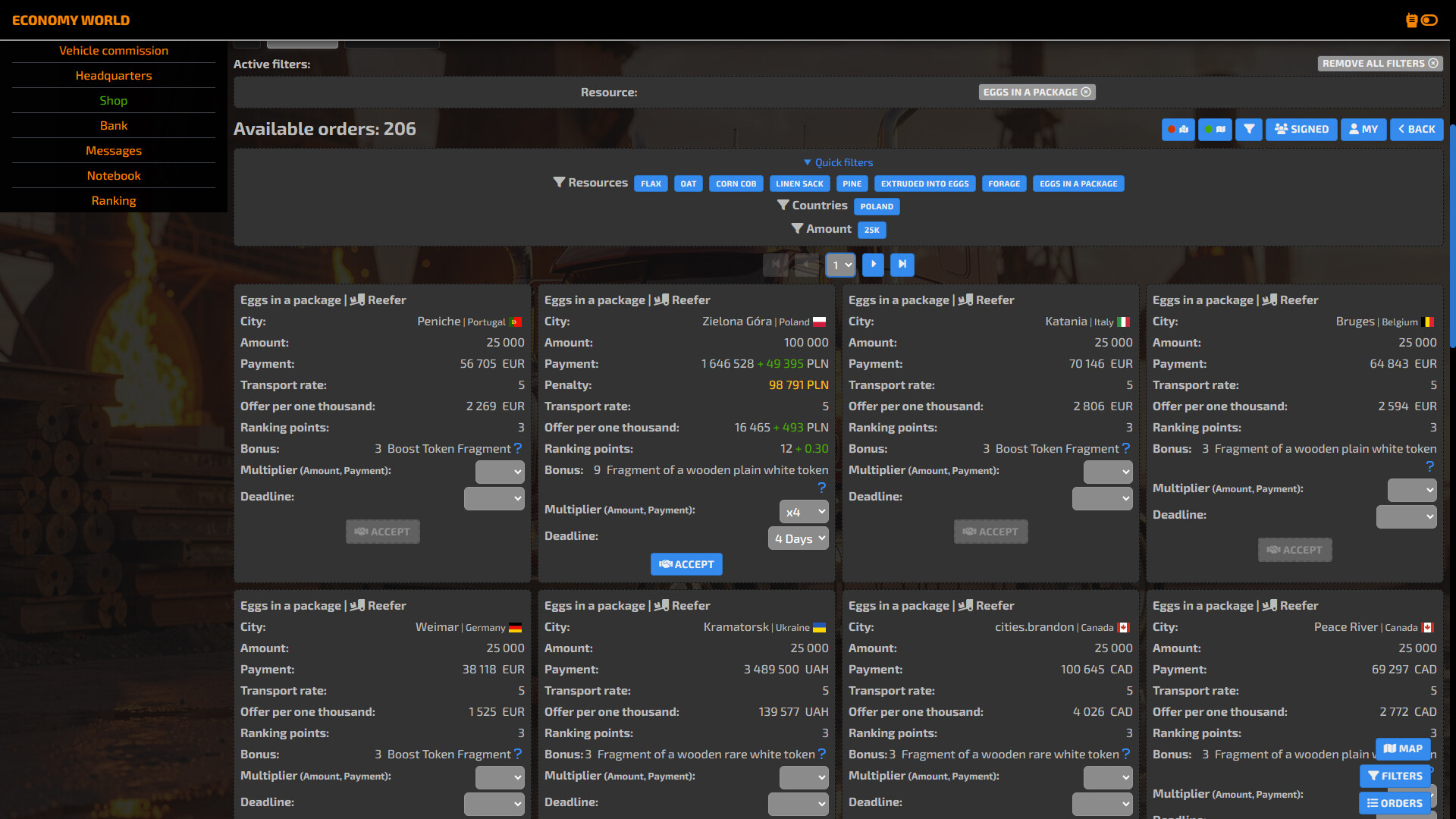Open the page number dropdown
This screenshot has height=819, width=1456.
[840, 265]
